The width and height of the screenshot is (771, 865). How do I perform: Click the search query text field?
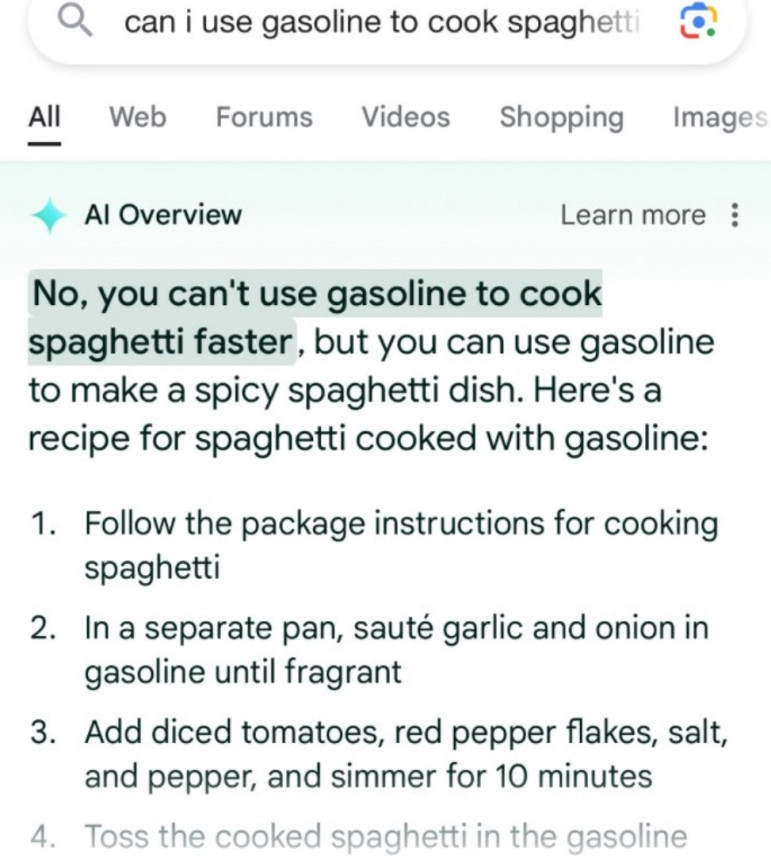pyautogui.click(x=382, y=23)
